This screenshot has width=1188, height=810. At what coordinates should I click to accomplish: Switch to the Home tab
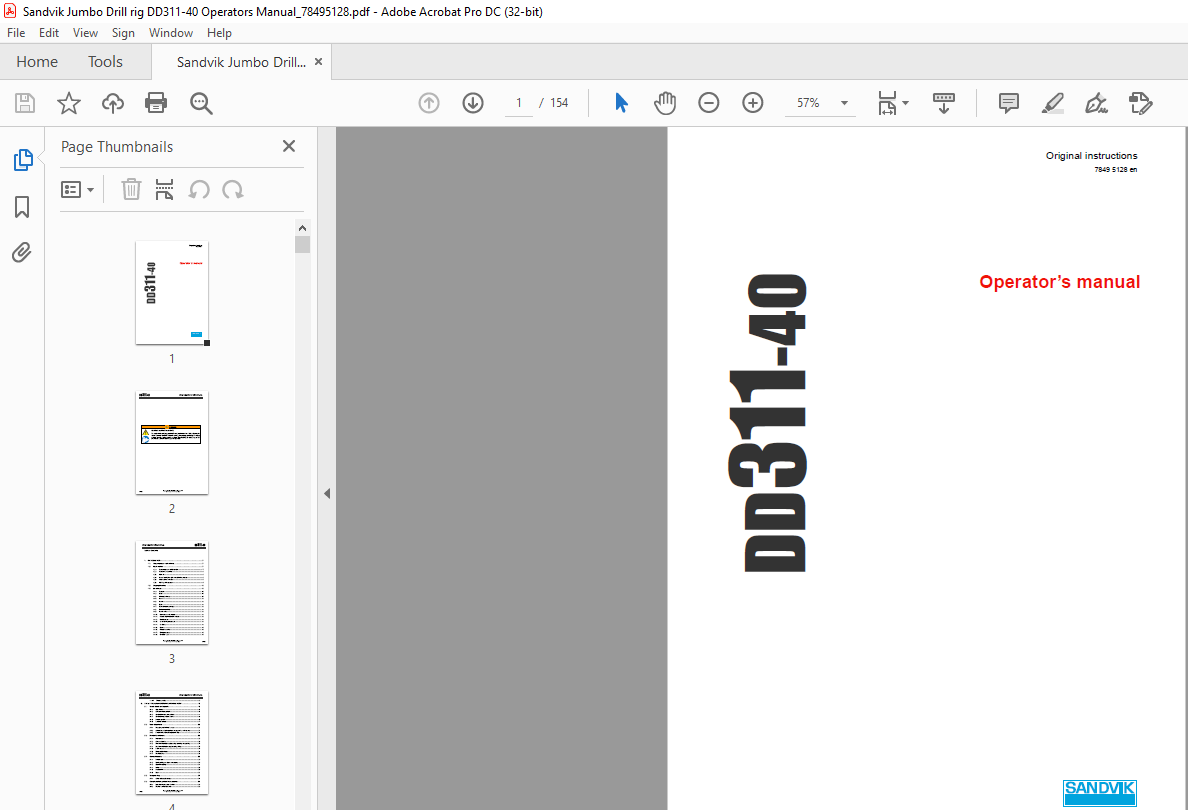37,61
